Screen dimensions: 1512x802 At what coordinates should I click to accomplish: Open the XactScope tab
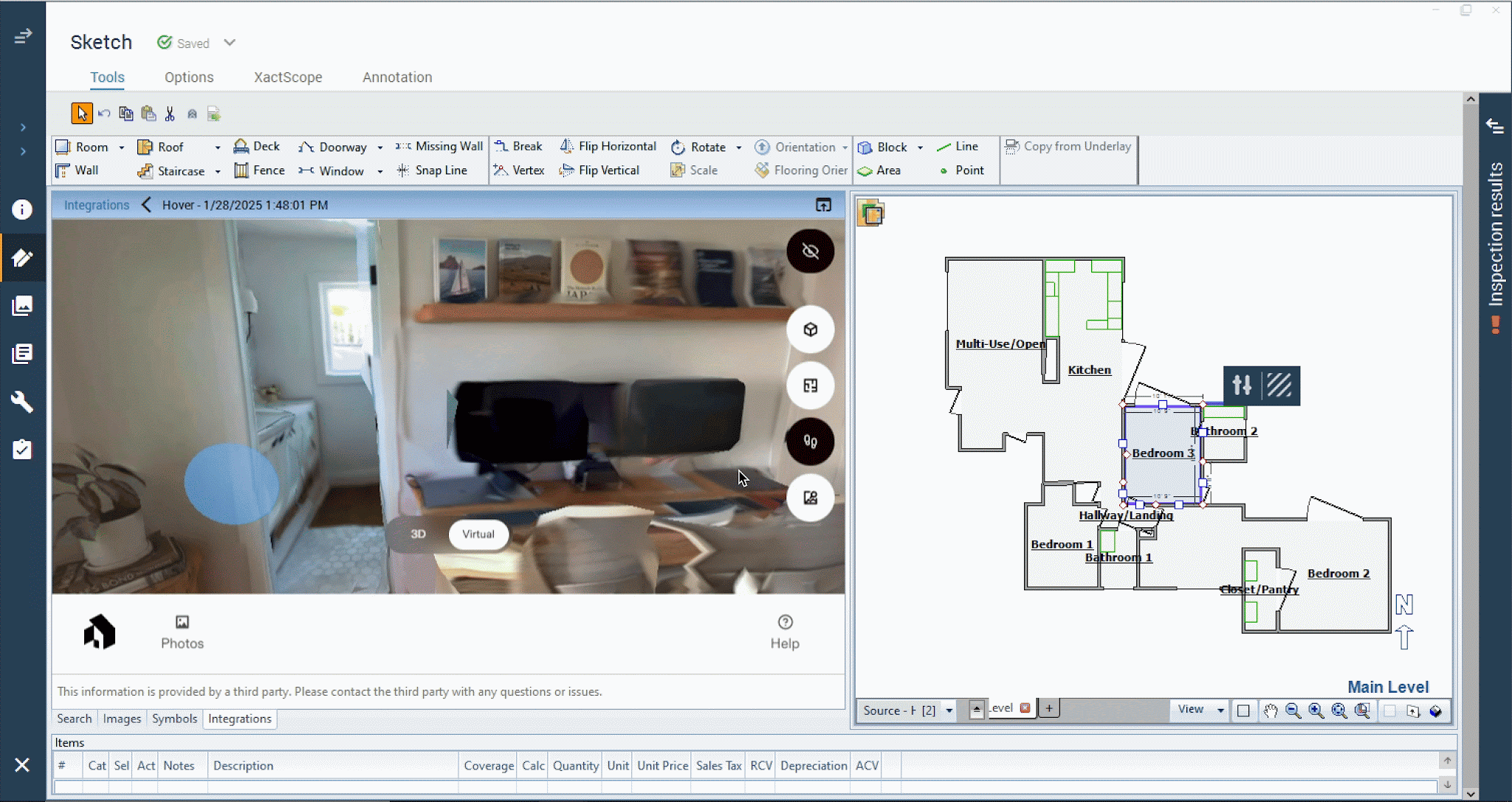coord(288,78)
